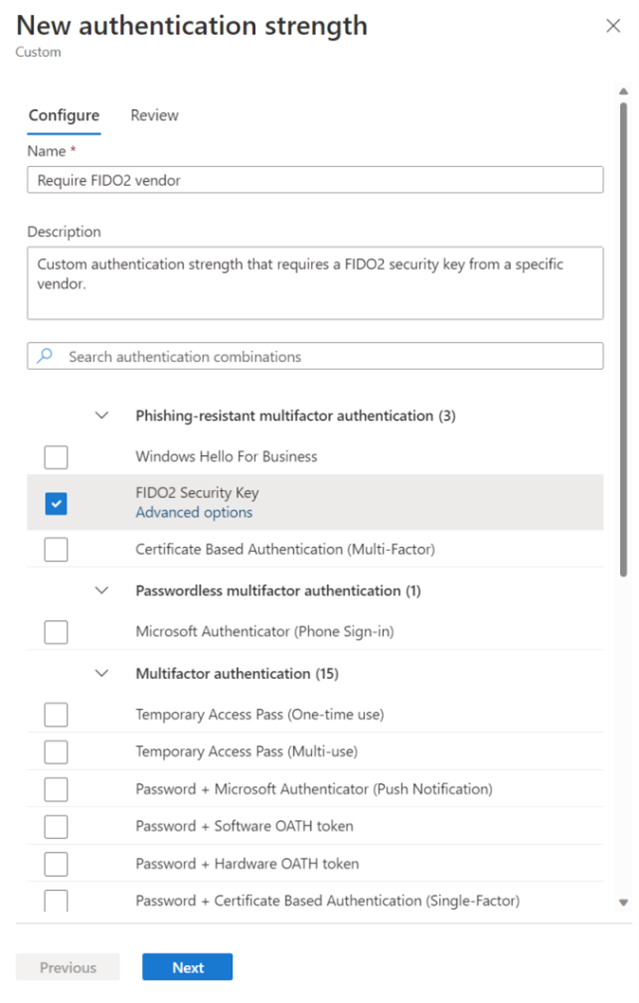The image size is (639, 1003).
Task: Collapse Passwordless multifactor authentication group
Action: coord(101,590)
